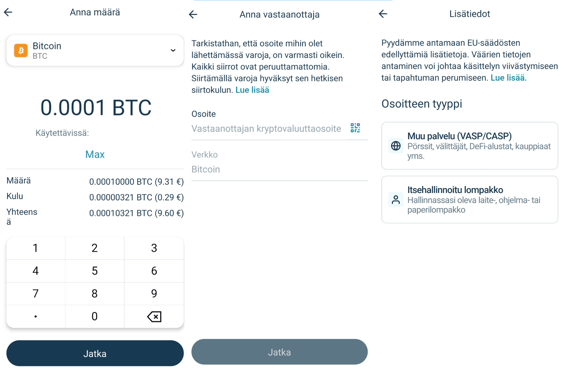
Task: Click the globe icon for VASP/CASP
Action: [396, 146]
